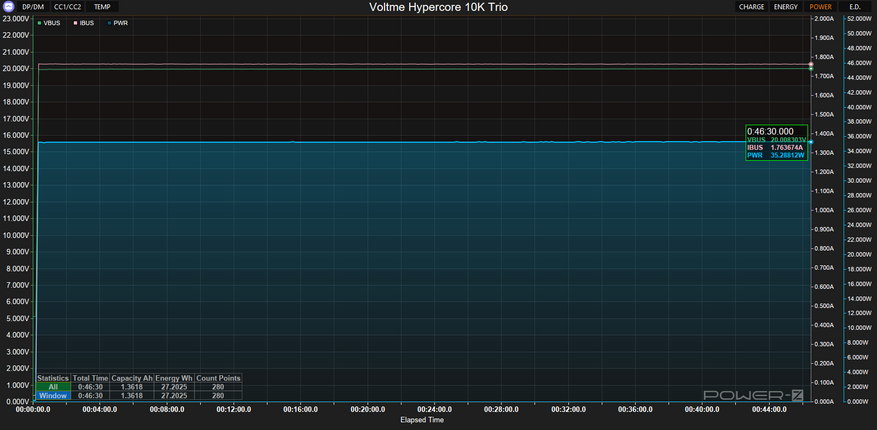Open the CC1/CC2 tab
877x430 pixels.
point(69,6)
